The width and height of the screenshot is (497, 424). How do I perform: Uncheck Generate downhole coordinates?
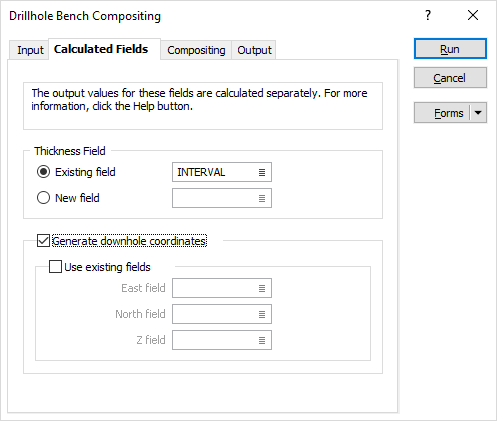point(43,241)
